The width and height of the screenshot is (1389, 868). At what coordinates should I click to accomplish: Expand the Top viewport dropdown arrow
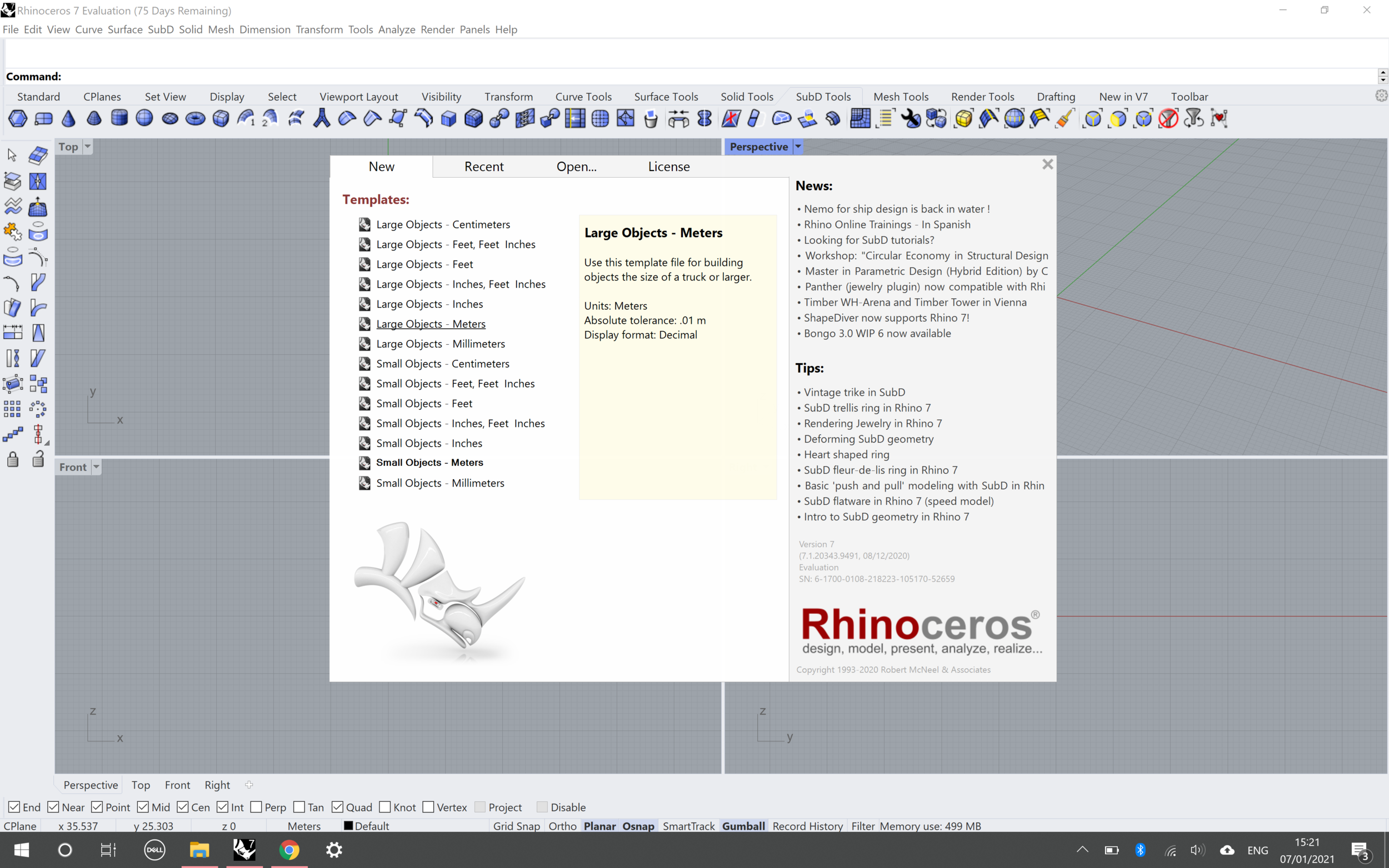tap(87, 147)
